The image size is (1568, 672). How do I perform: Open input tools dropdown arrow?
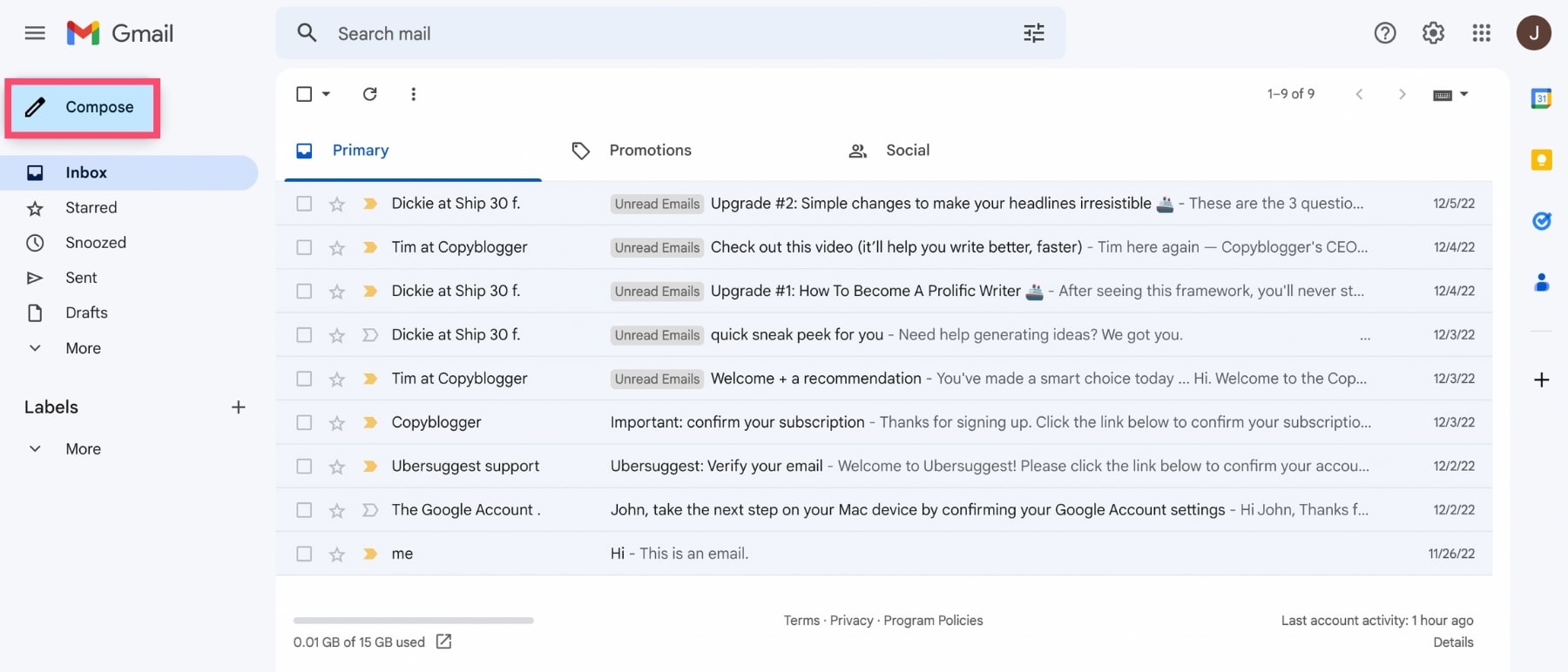click(x=1464, y=94)
